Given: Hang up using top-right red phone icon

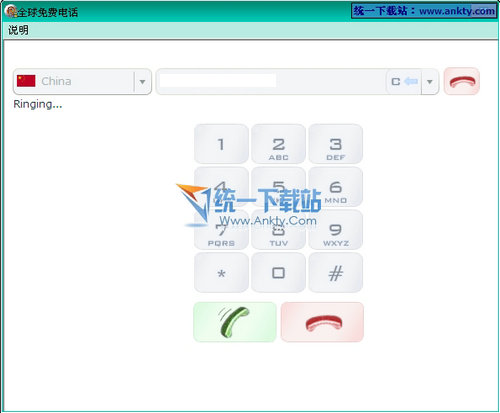Looking at the screenshot, I should (x=462, y=81).
